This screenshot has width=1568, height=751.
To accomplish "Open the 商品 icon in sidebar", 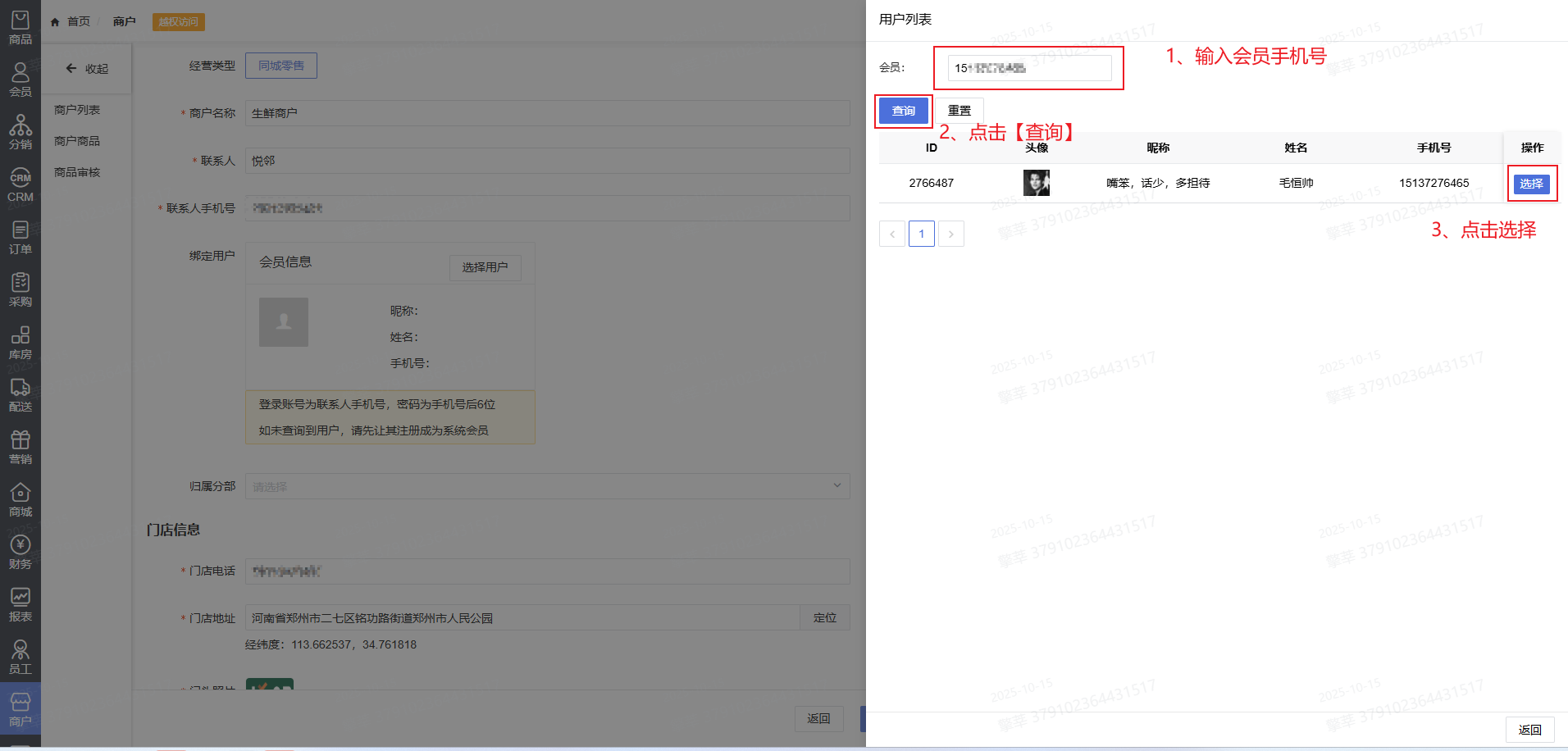I will (21, 27).
